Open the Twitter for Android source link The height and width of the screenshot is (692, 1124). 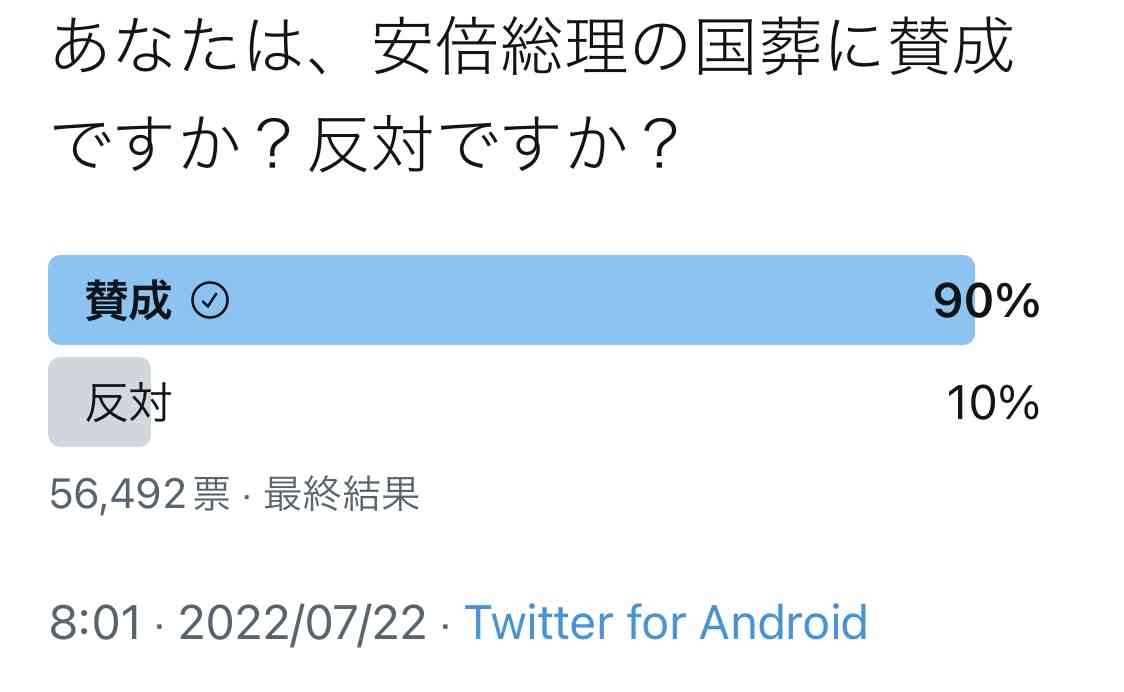(666, 622)
